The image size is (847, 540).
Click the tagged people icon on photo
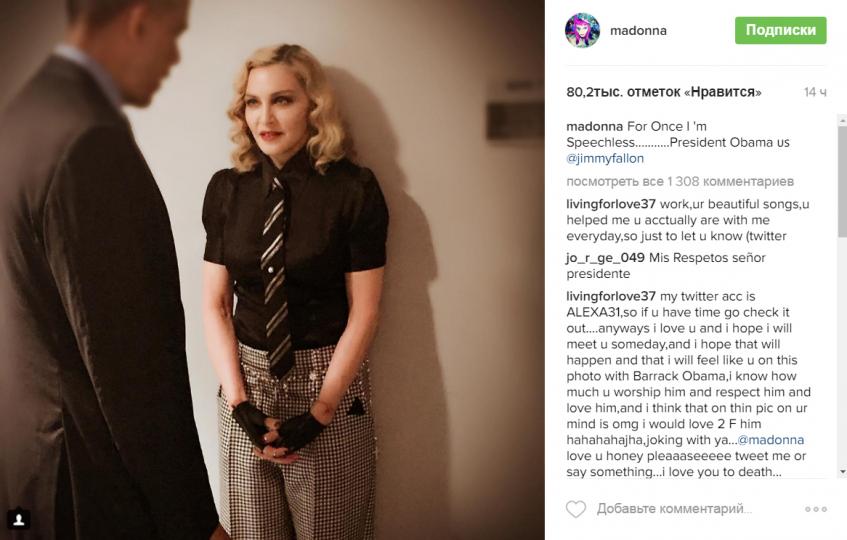pyautogui.click(x=19, y=519)
